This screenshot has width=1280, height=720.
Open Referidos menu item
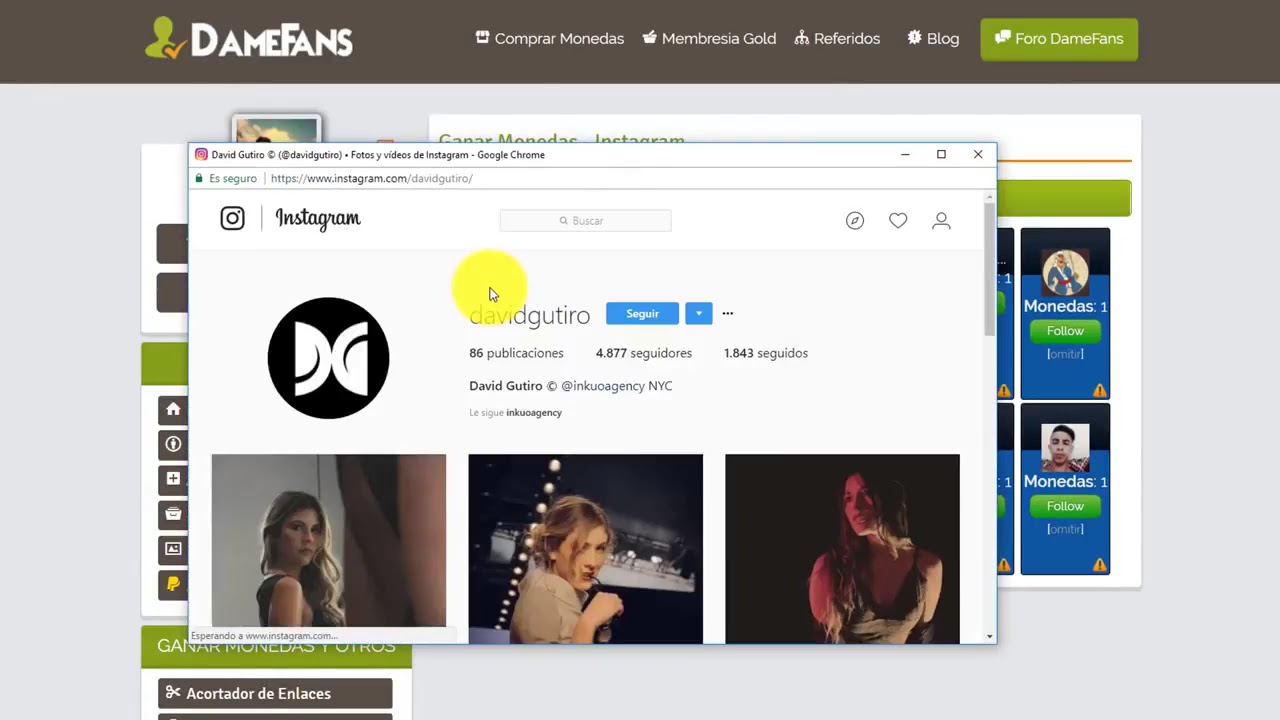point(837,39)
